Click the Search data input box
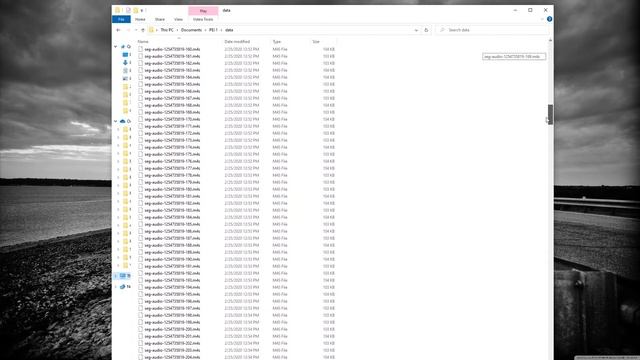Screen dimensions: 640x360 493,30
